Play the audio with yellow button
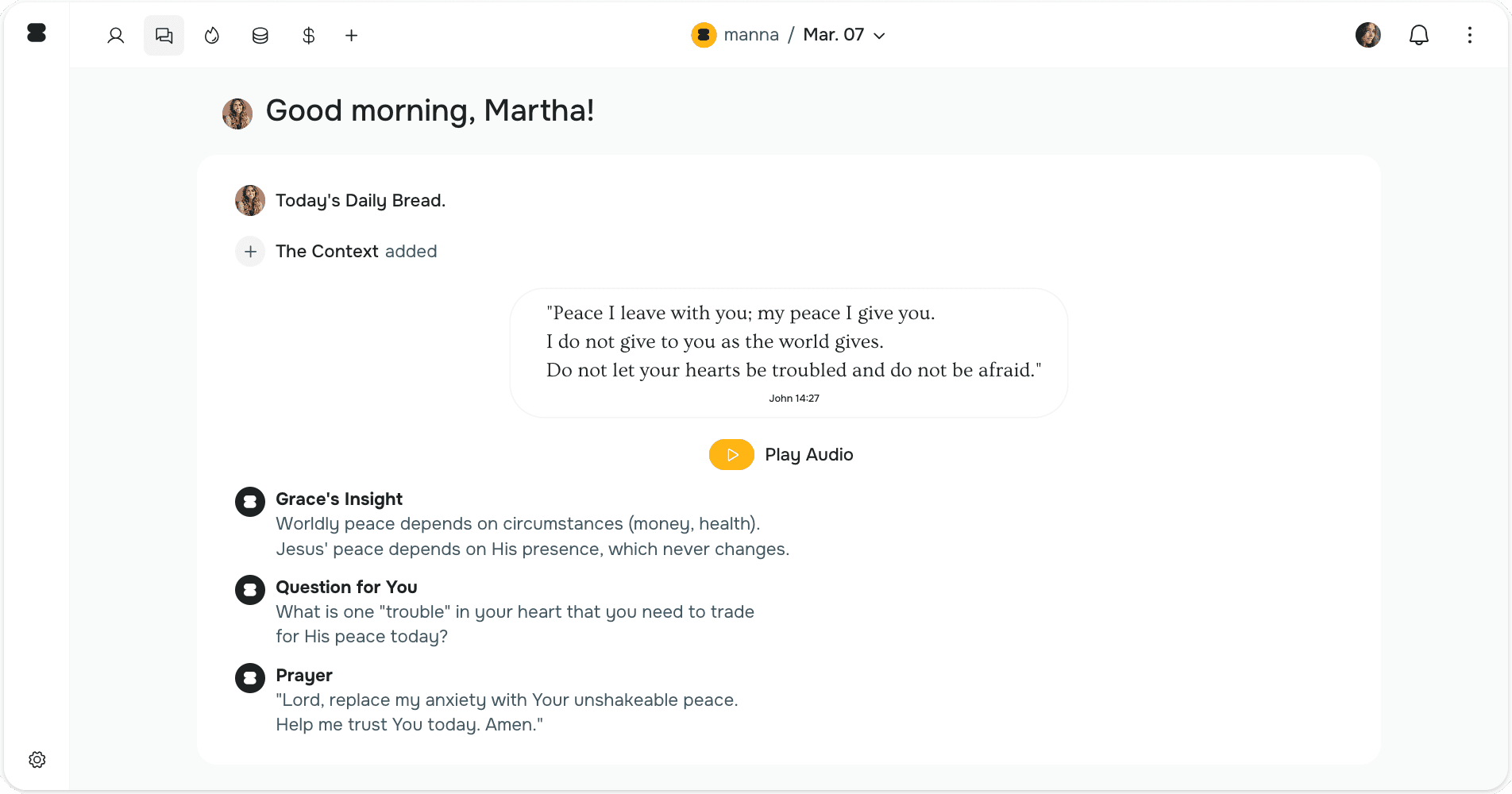Viewport: 1512px width, 794px height. [731, 455]
